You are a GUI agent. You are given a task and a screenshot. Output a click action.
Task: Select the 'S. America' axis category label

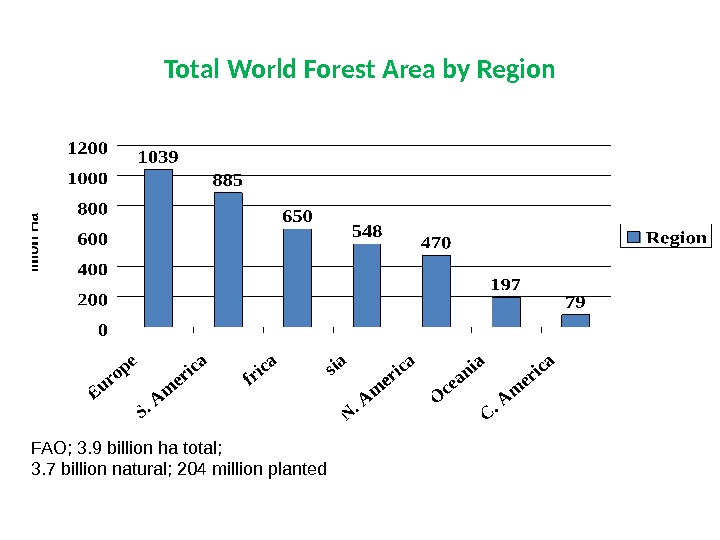point(172,386)
